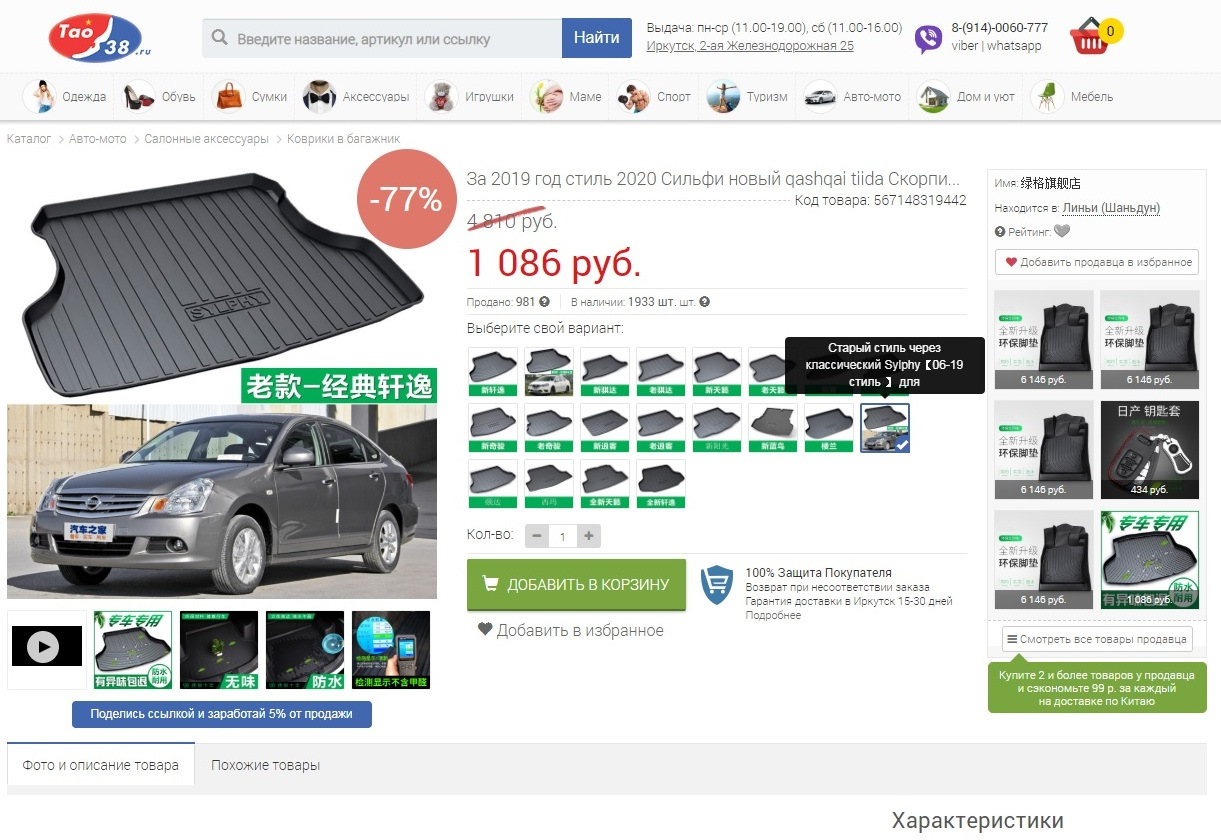
Task: Choose the 新天籁 variant option
Action: pyautogui.click(x=717, y=372)
